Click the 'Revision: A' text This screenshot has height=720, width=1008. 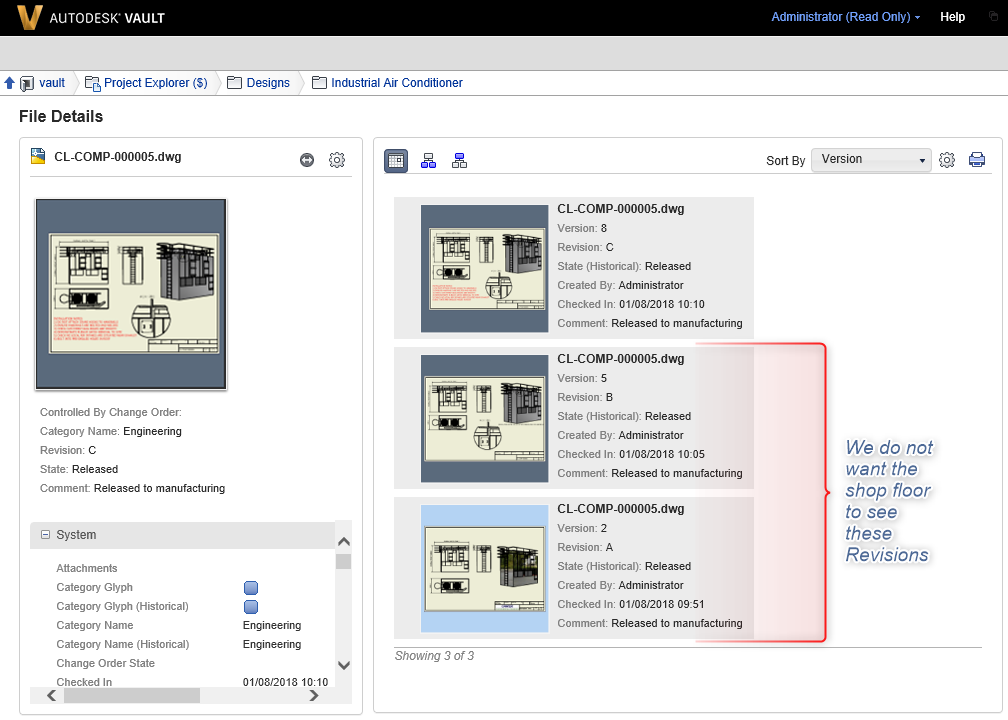point(585,547)
